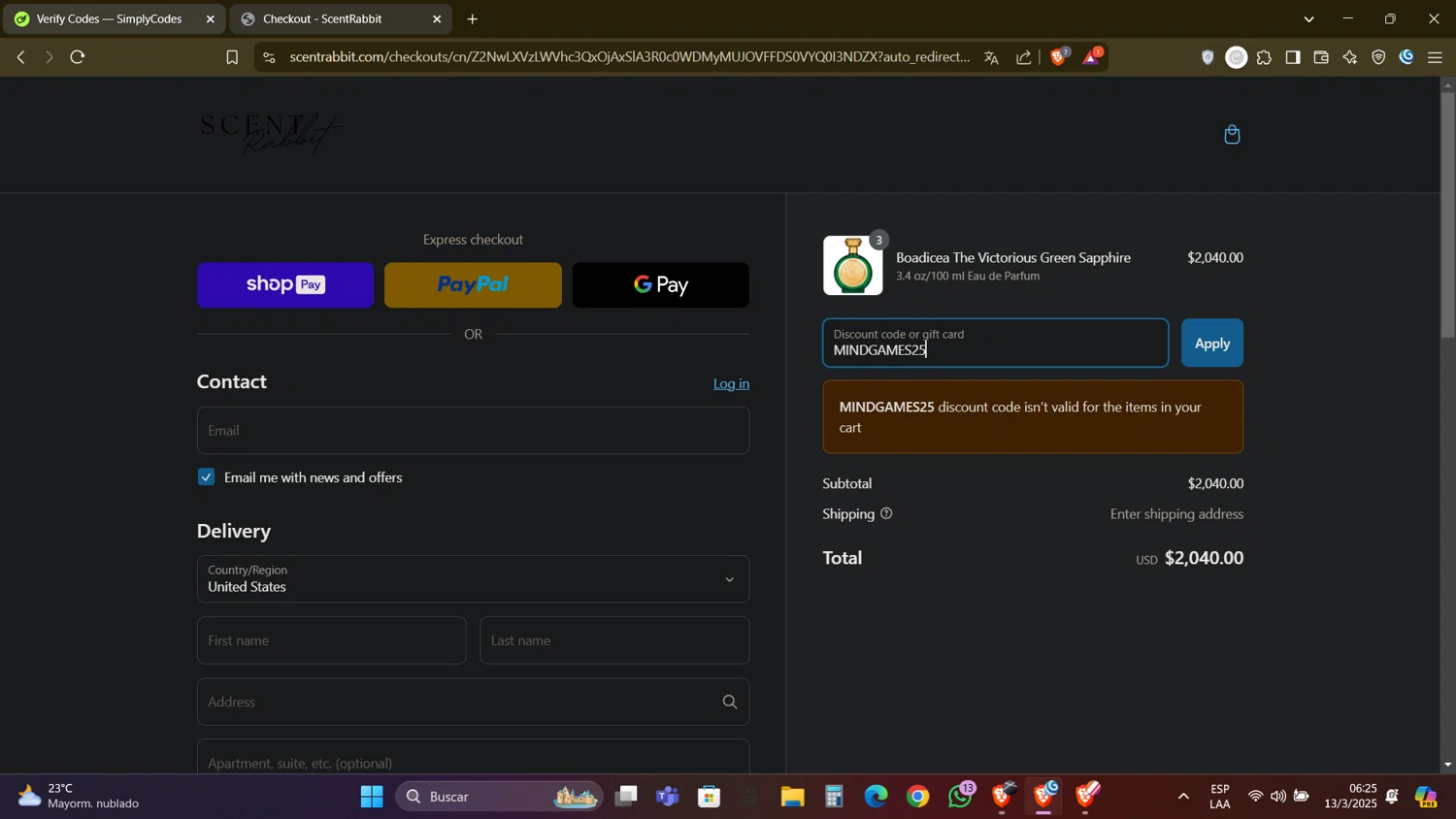Screen dimensions: 1456x819
Task: Click the address search magnifier icon
Action: click(x=730, y=702)
